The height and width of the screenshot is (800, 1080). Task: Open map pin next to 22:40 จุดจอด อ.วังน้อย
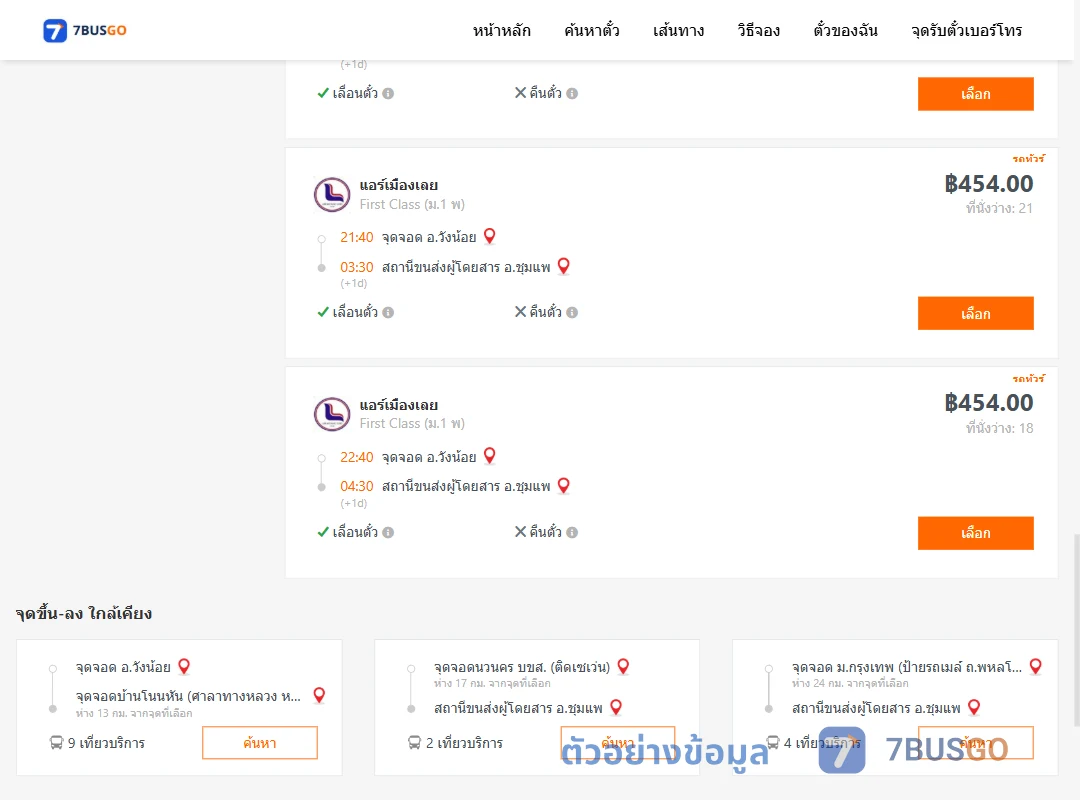coord(490,456)
